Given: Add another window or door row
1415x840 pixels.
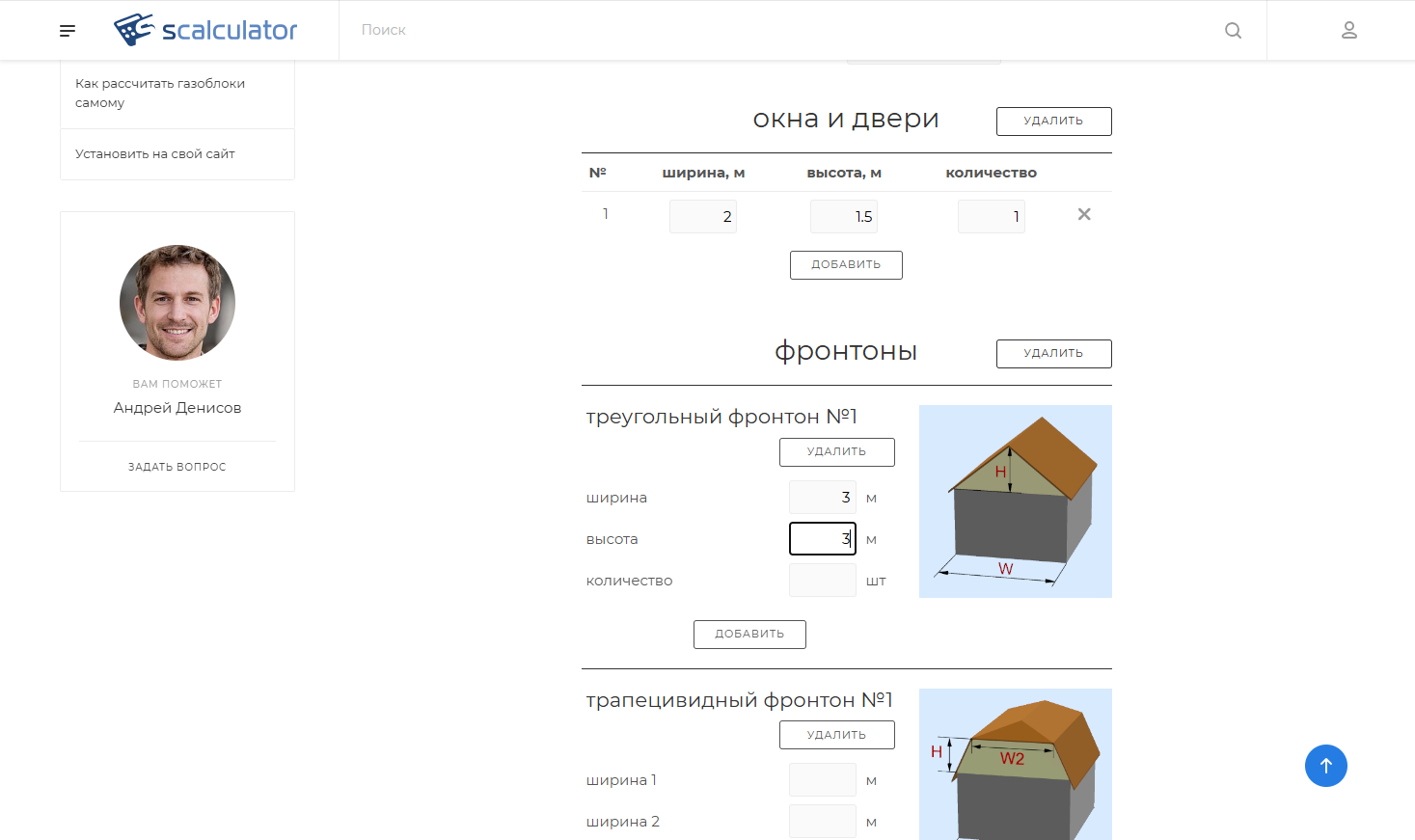Looking at the screenshot, I should [x=846, y=265].
